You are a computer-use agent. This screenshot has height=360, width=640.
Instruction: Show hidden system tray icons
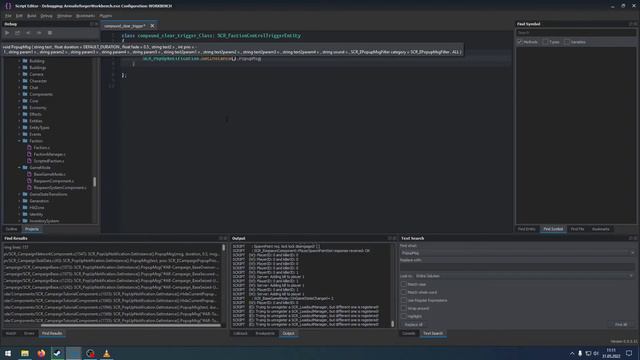(572, 353)
